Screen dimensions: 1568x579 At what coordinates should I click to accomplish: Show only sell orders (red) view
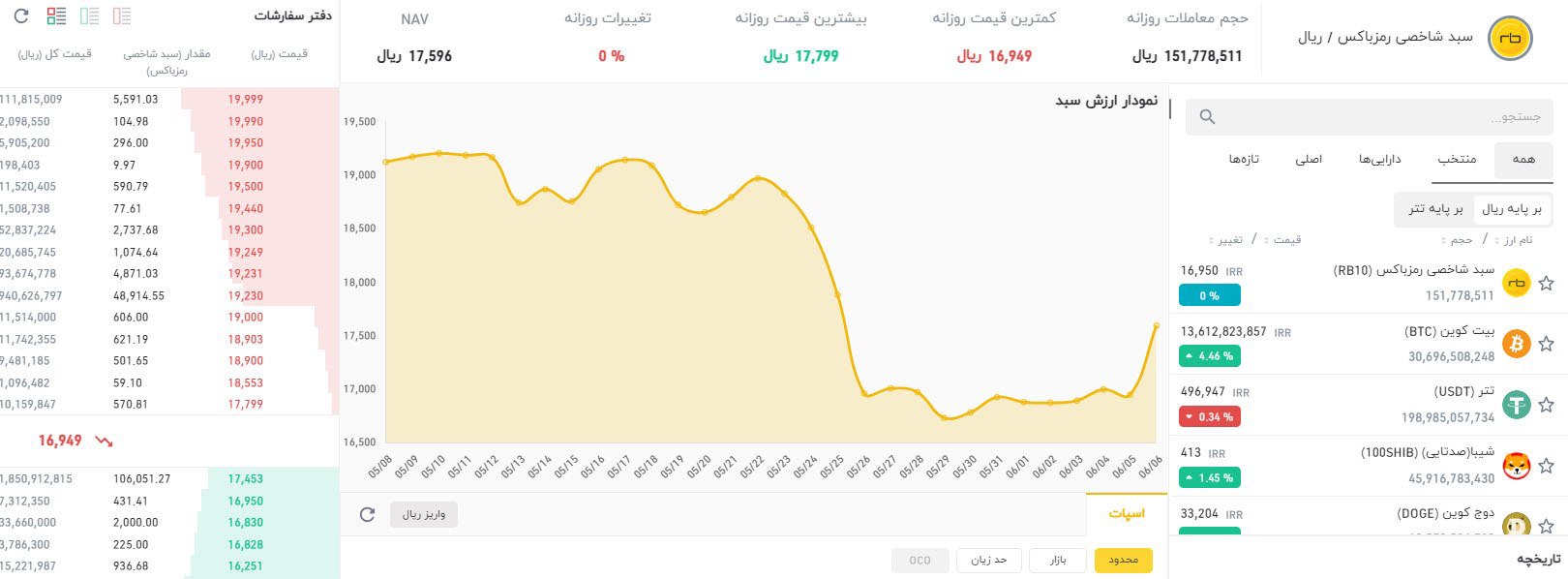[122, 16]
